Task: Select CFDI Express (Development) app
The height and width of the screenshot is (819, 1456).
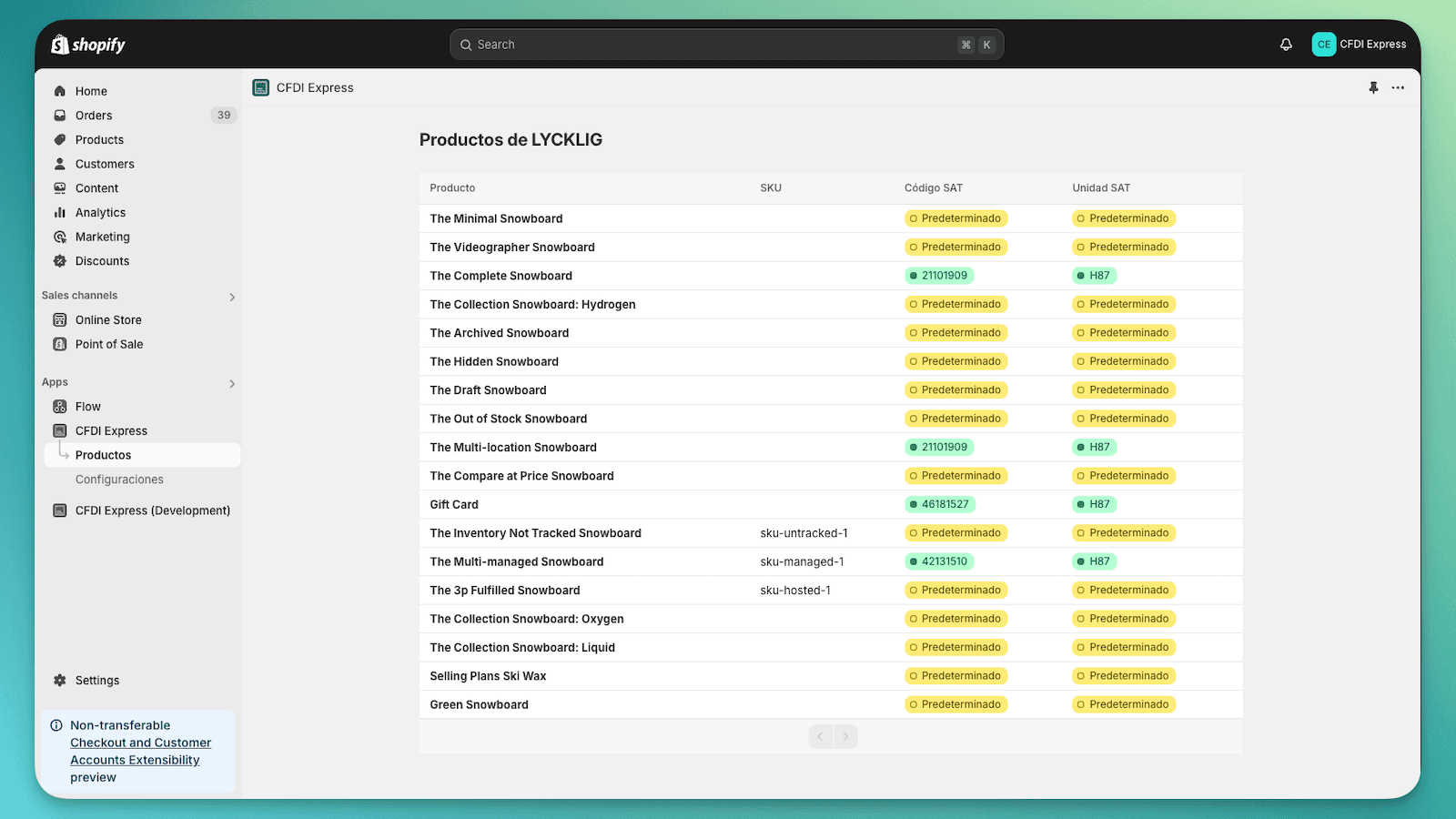Action: click(152, 511)
